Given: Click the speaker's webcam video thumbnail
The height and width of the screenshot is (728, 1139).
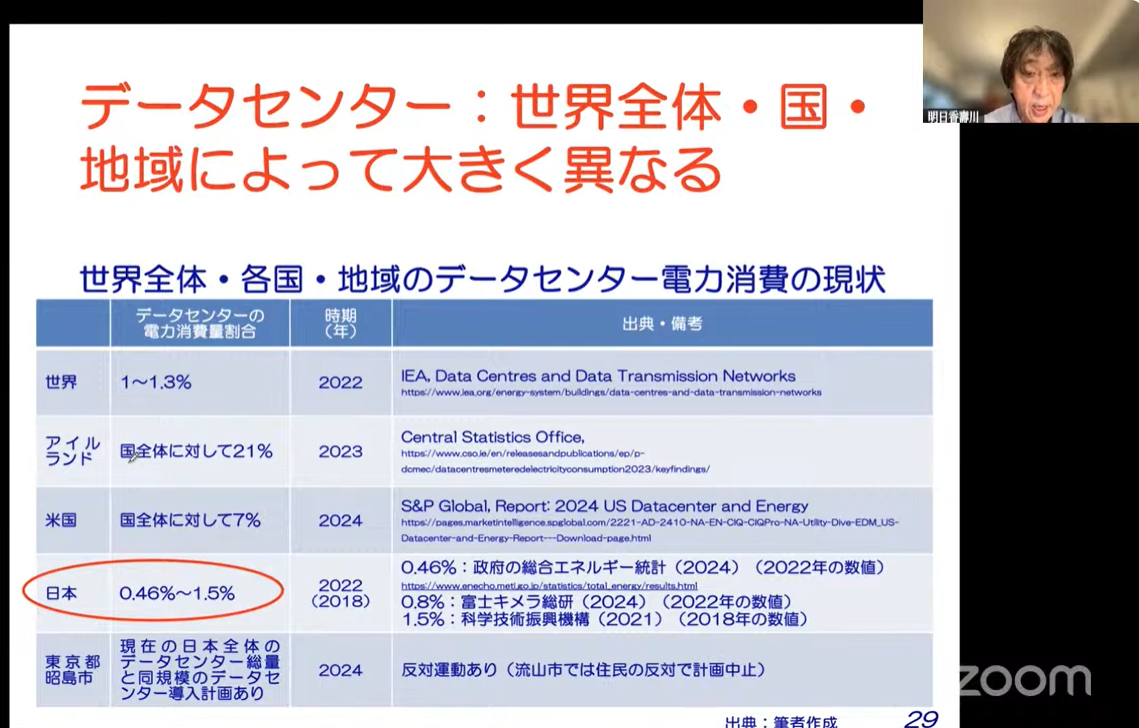Looking at the screenshot, I should click(1030, 60).
